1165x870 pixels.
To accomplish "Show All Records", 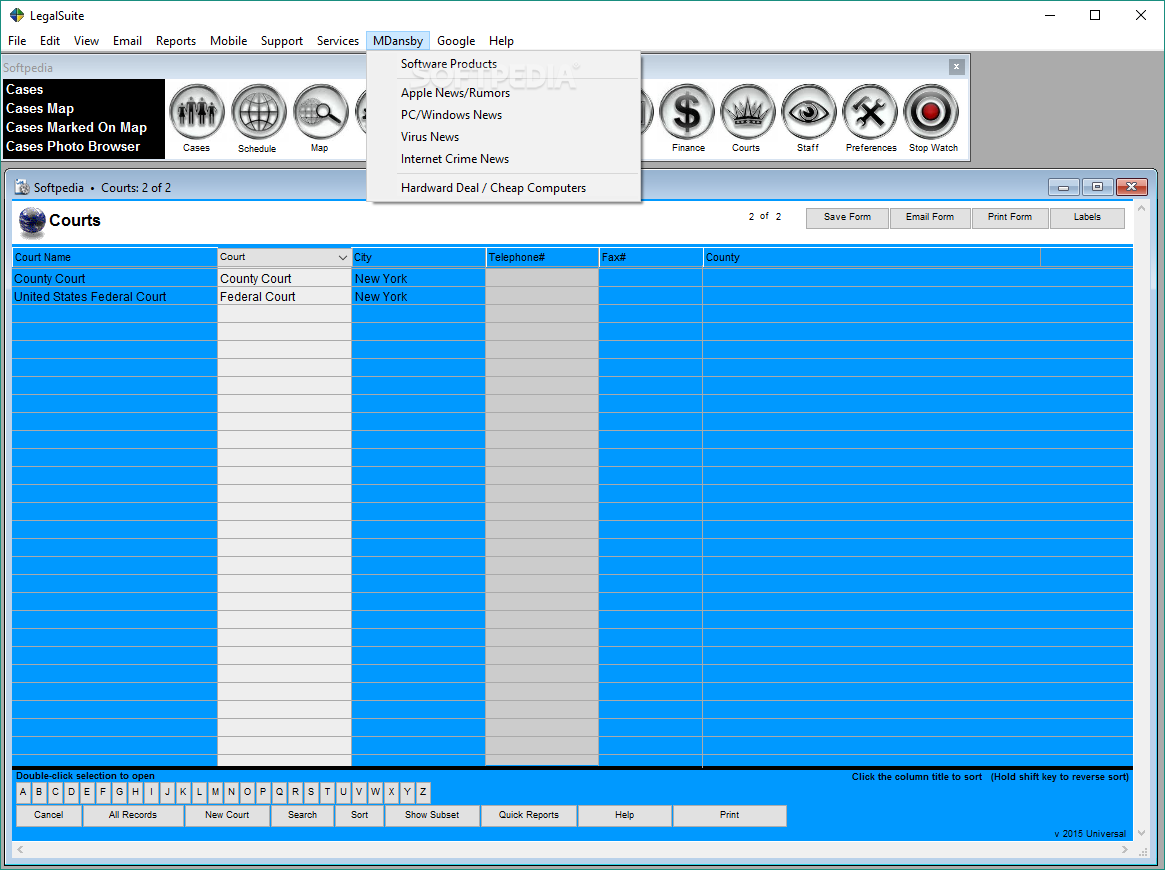I will [133, 815].
